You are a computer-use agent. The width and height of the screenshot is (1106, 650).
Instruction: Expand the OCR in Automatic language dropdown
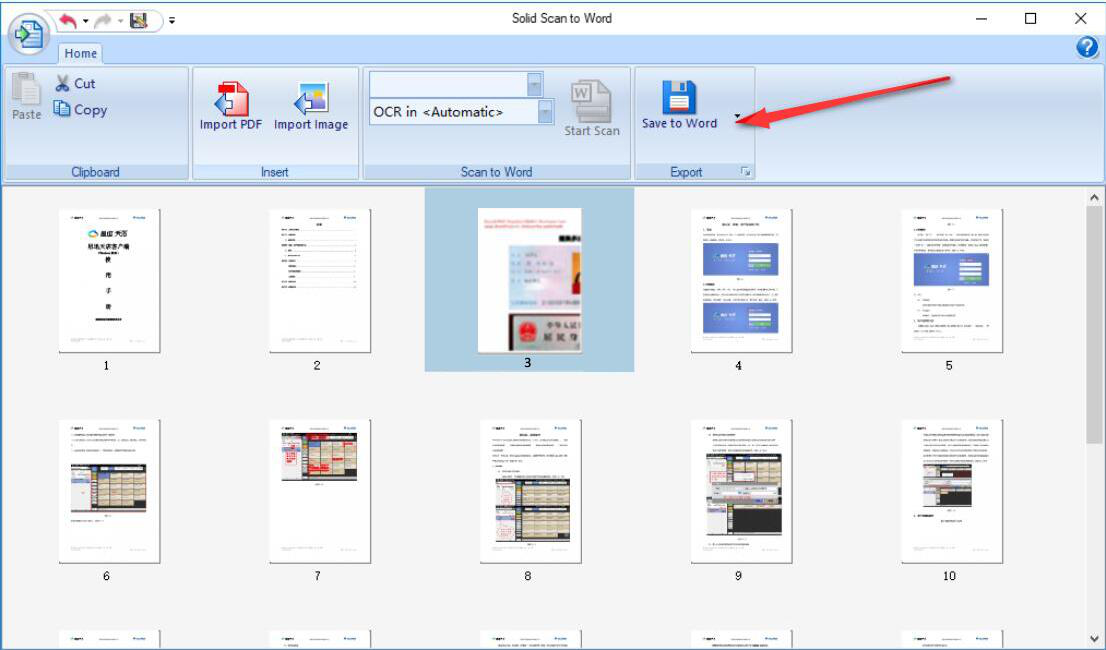(x=545, y=111)
